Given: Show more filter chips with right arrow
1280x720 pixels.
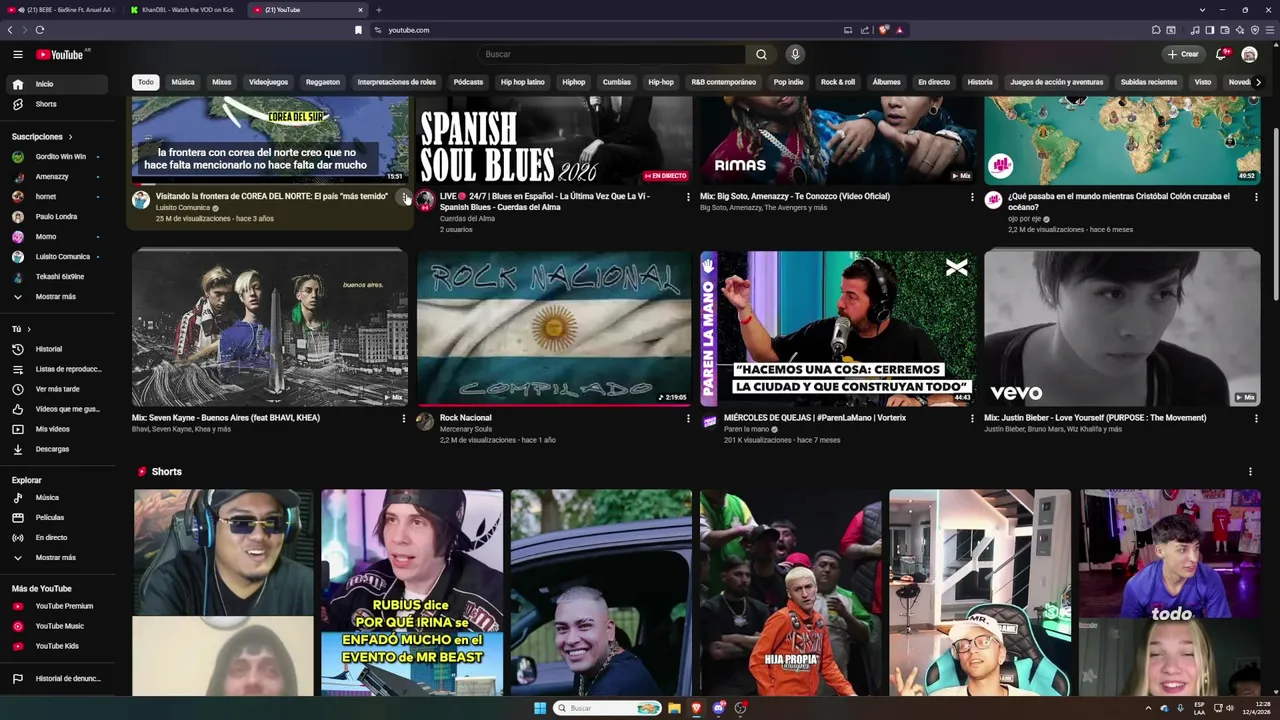Looking at the screenshot, I should click(x=1258, y=82).
